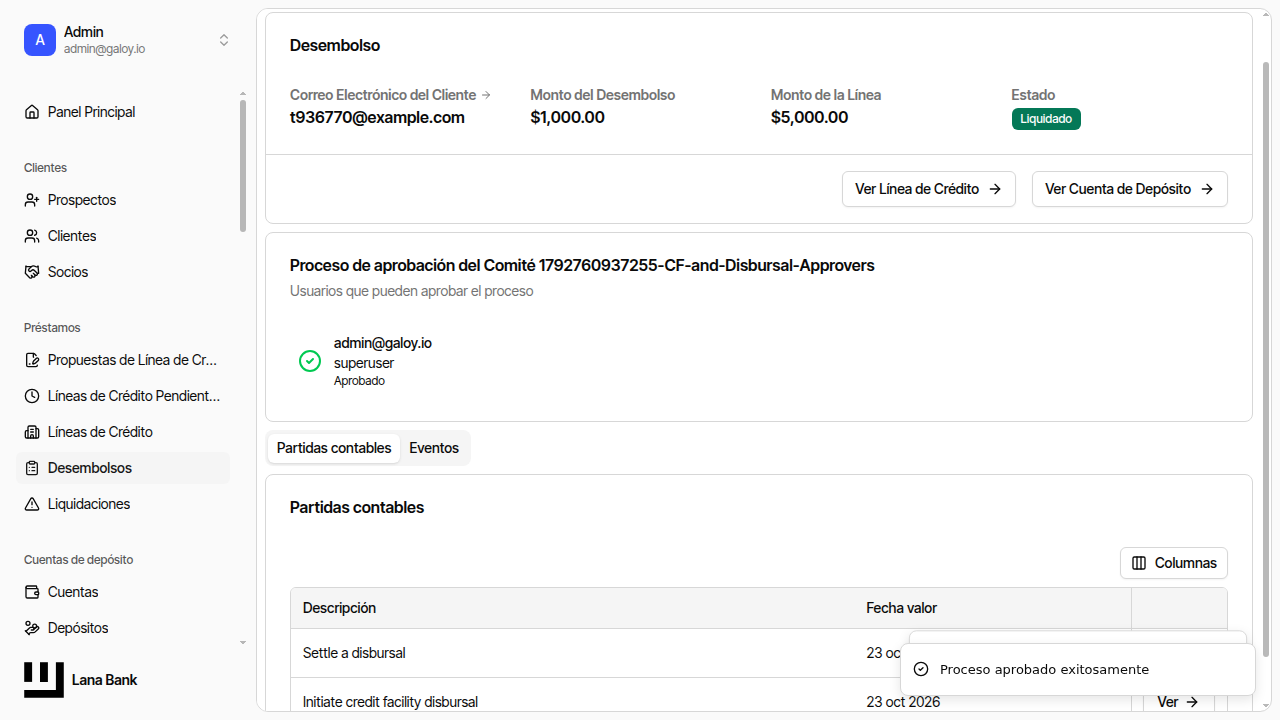Open the Columnas column selector
Viewport: 1280px width, 720px height.
click(1174, 563)
